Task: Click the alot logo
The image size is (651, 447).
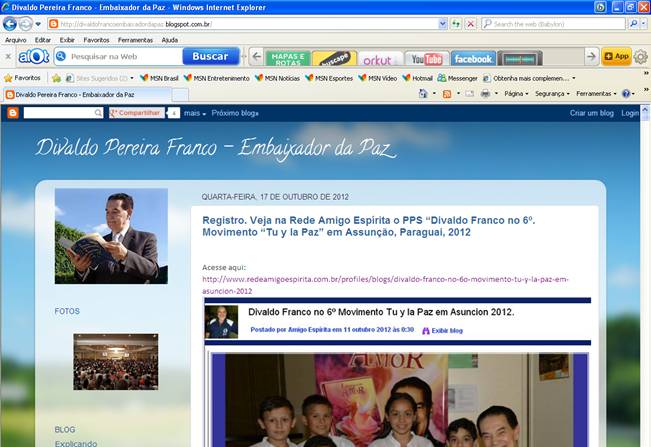Action: point(34,57)
